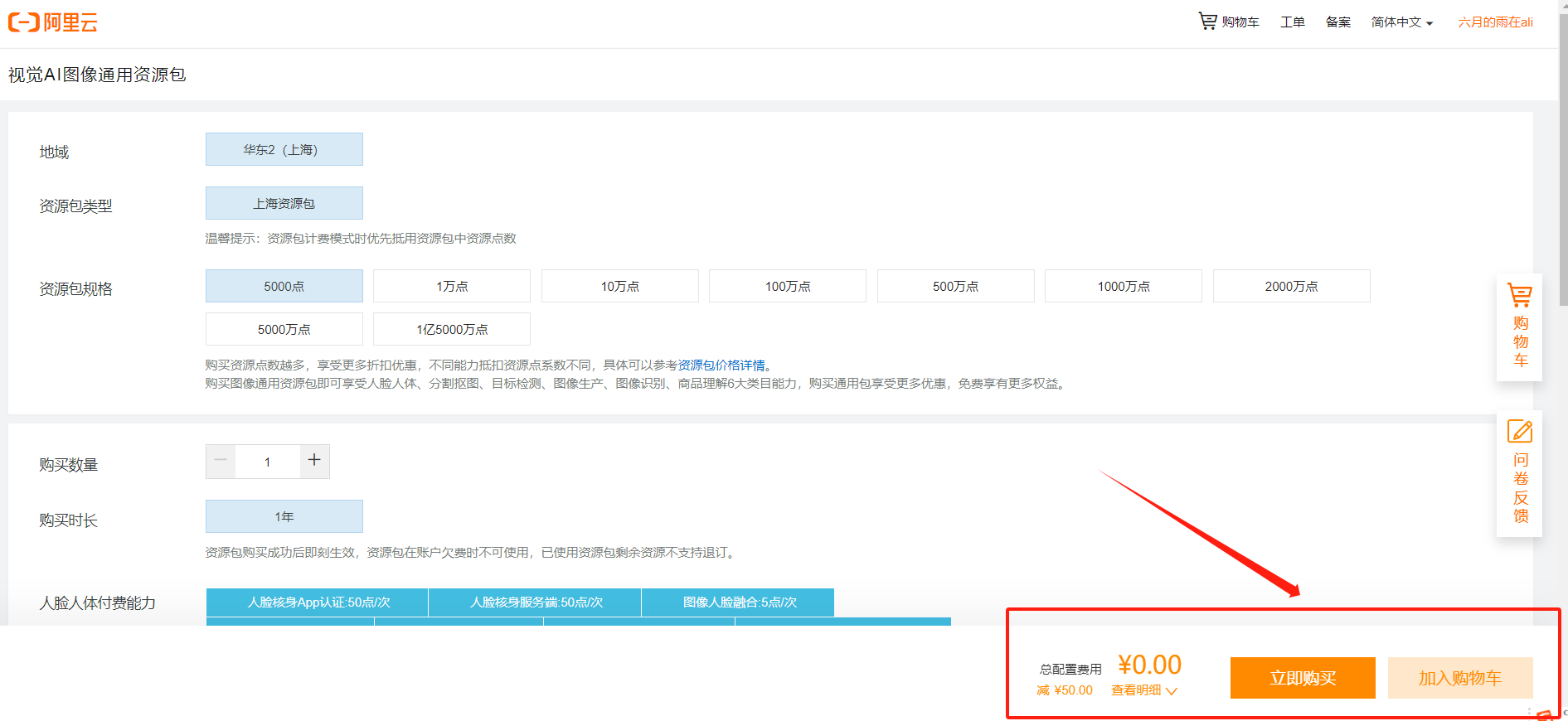Open the floating 购物车 sidebar widget
The image size is (1568, 721).
click(x=1519, y=327)
